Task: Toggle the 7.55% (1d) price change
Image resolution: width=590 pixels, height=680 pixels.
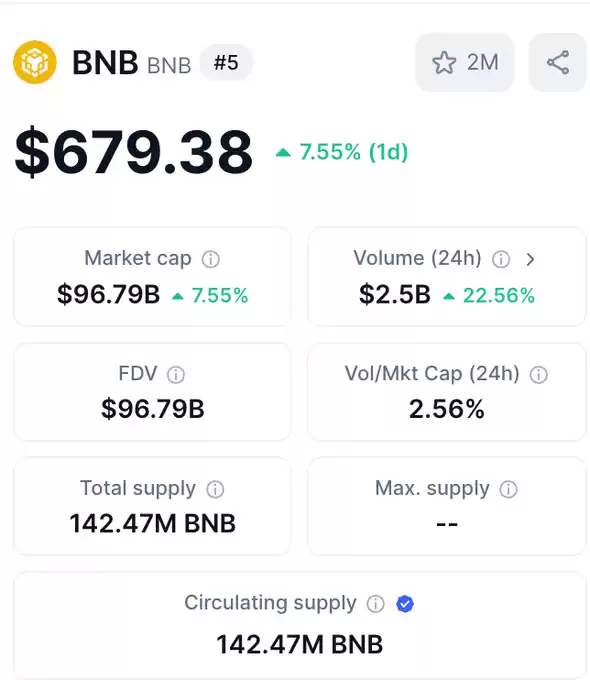Action: 342,152
